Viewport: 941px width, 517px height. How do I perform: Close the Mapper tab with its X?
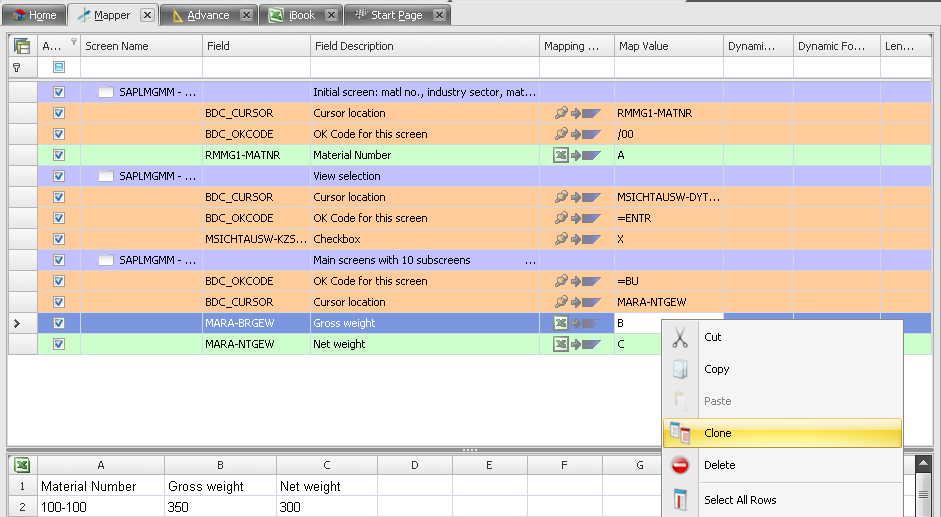click(x=146, y=15)
